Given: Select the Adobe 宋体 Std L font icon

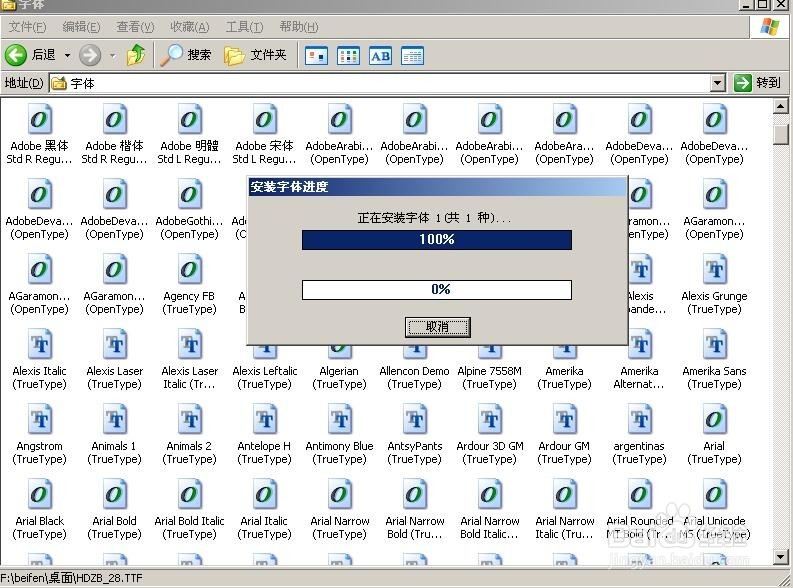Looking at the screenshot, I should pos(265,119).
